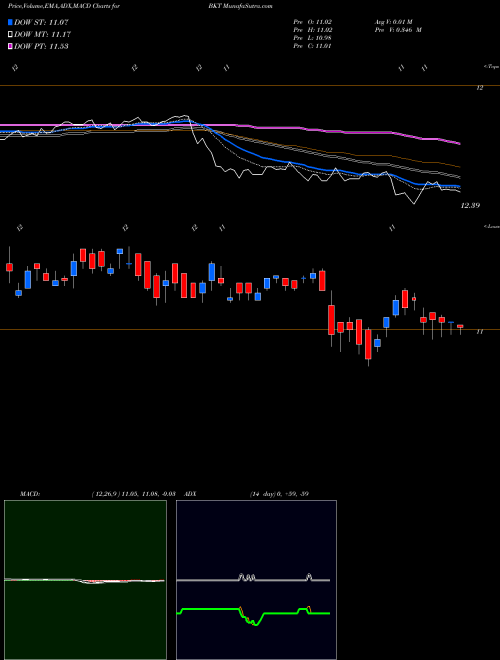Viewport: 500px width, 660px height.
Task: Select the 'DOW ST: 11.07' legend text
Action: (41, 22)
